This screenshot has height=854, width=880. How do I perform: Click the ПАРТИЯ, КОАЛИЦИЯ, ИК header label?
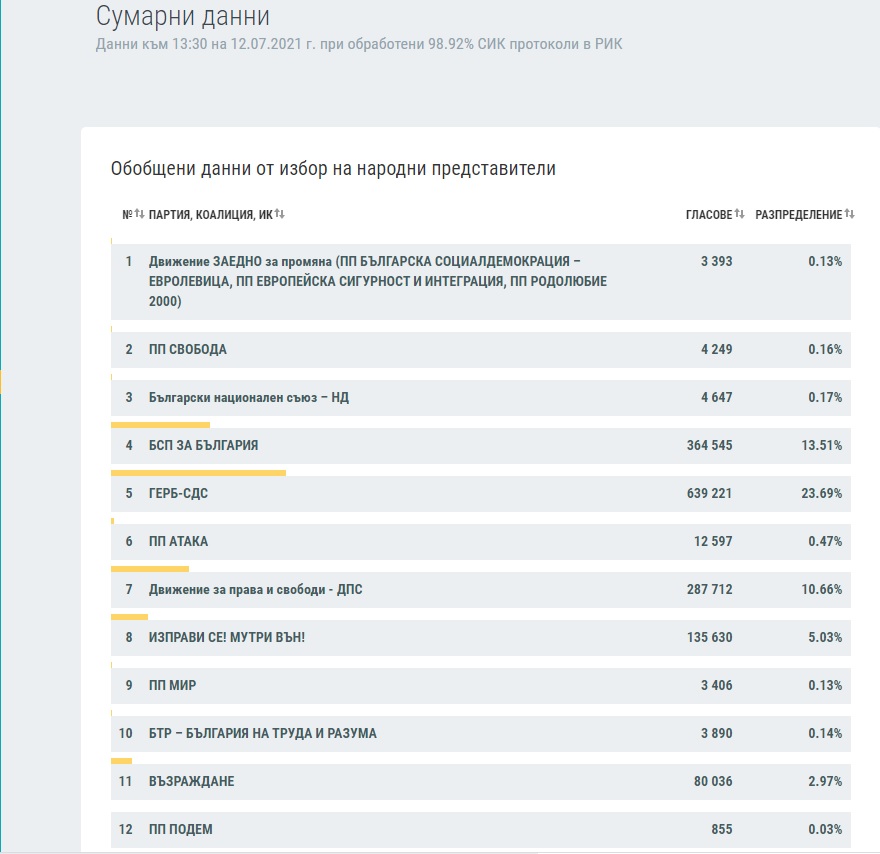[210, 215]
